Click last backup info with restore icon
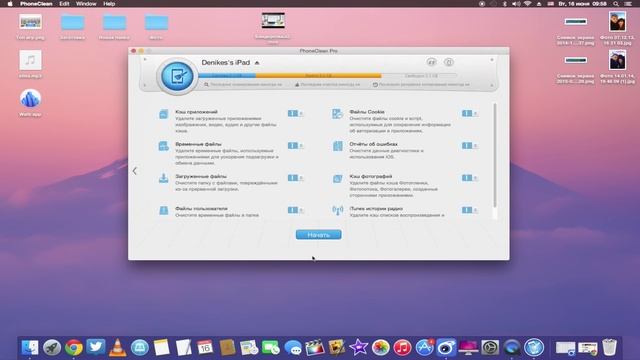Screen dimensions: 640x360 click(421, 84)
